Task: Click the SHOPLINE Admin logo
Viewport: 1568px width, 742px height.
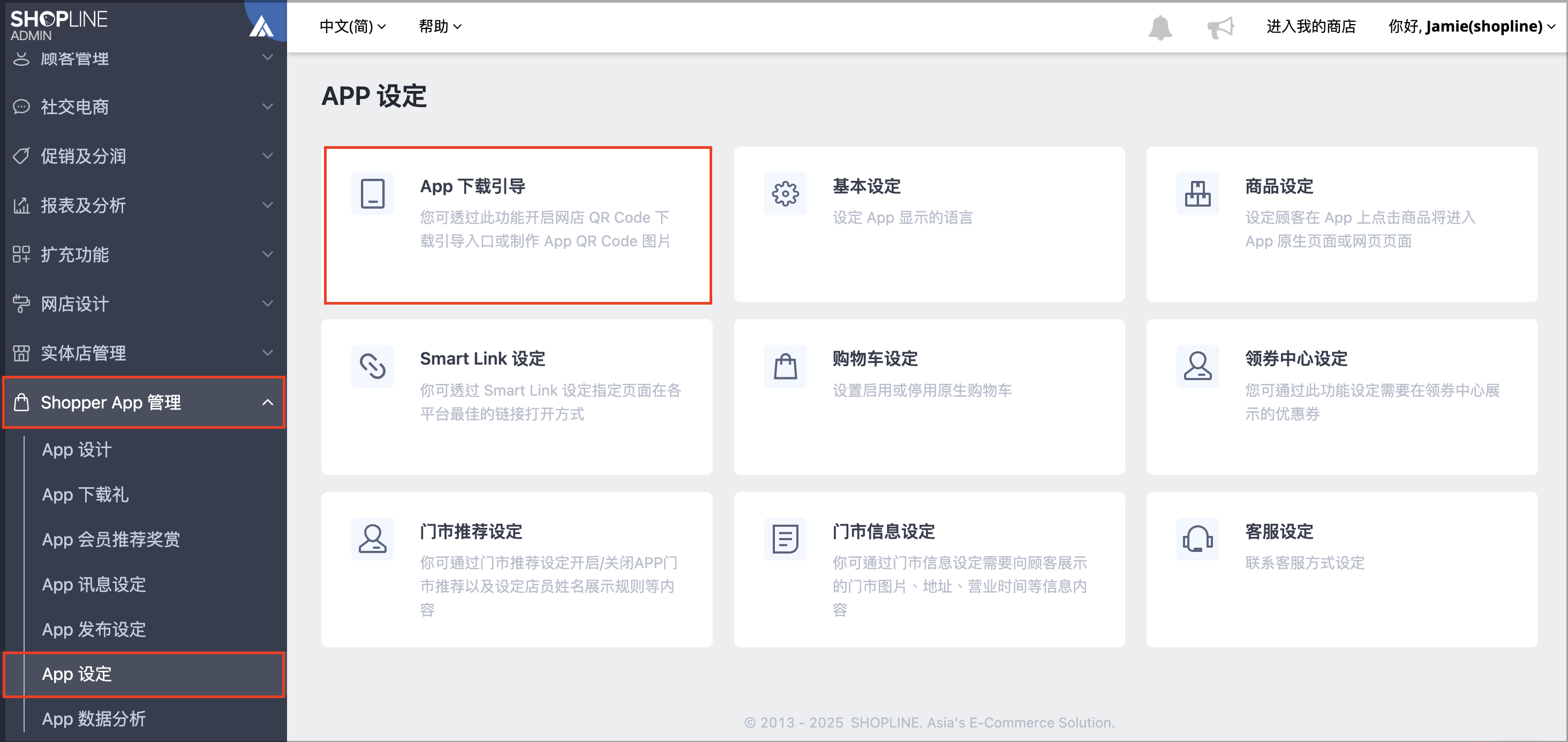Action: pos(58,25)
